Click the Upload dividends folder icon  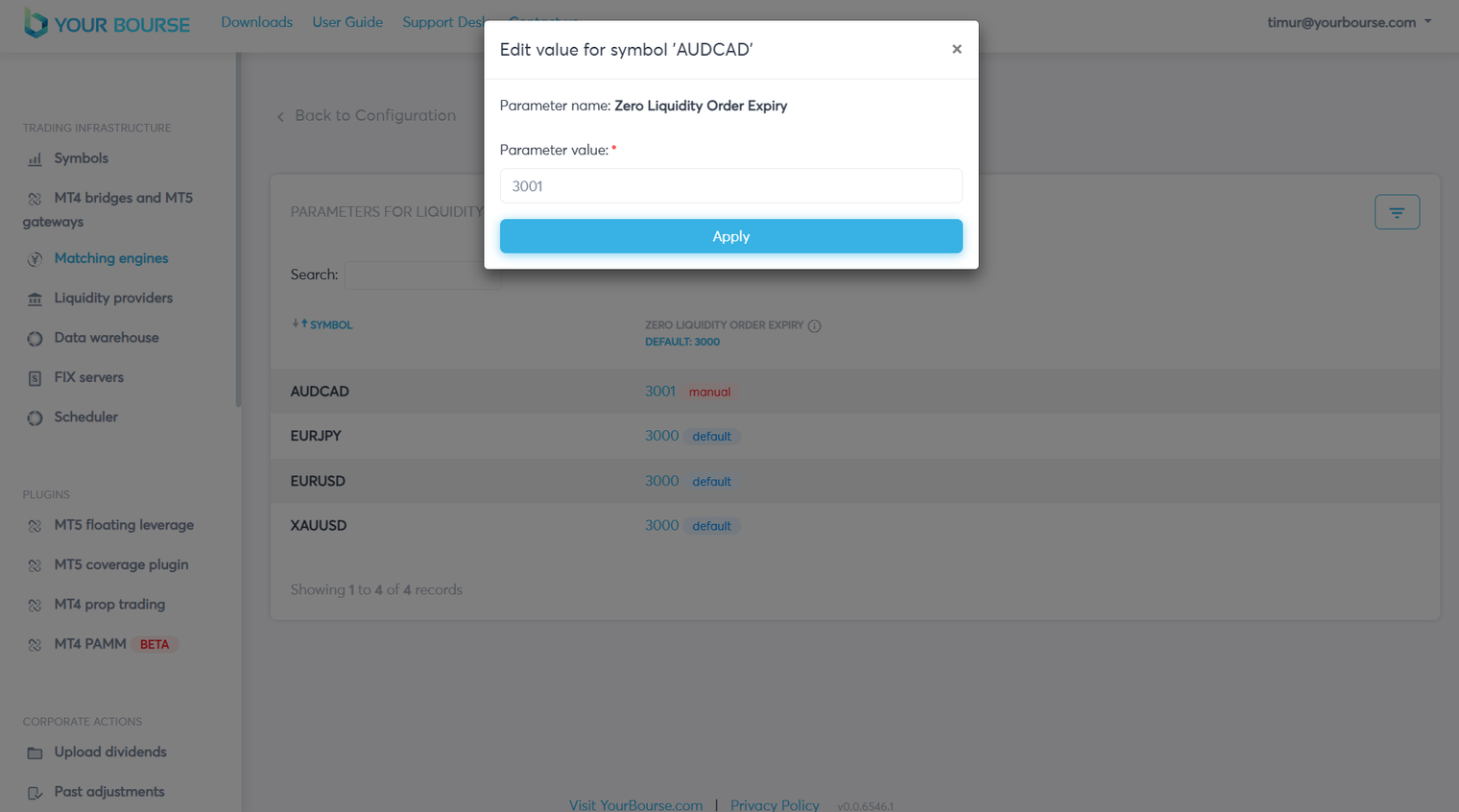tap(35, 752)
